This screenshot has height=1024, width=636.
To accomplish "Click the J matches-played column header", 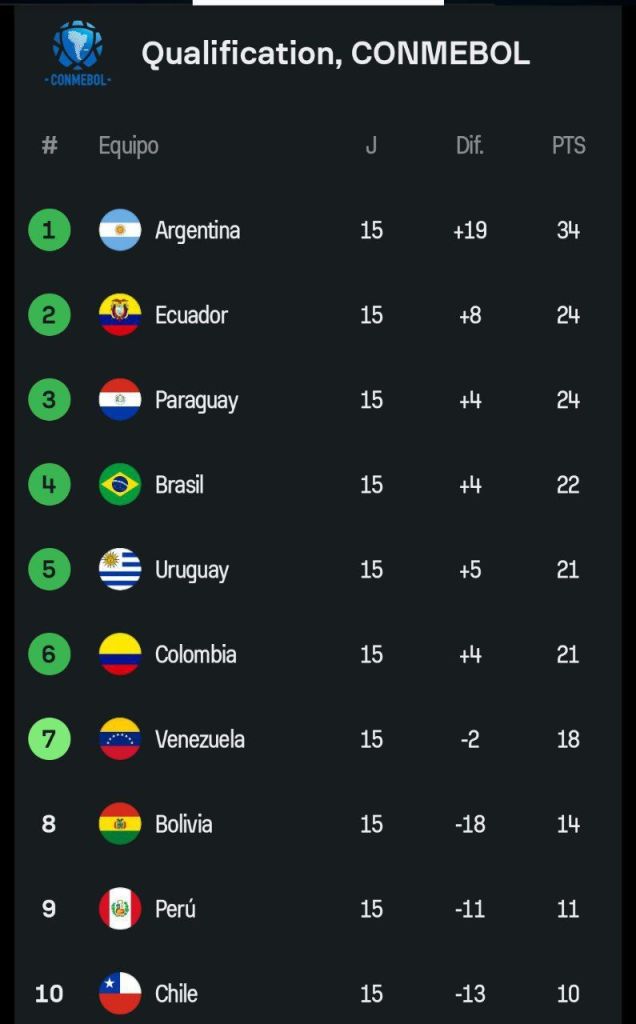I will point(371,146).
